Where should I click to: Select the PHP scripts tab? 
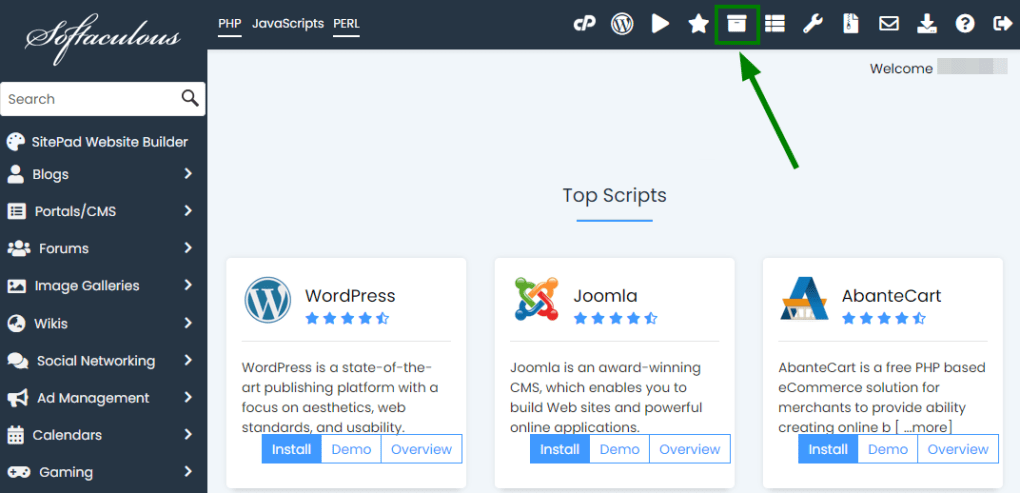pos(230,24)
